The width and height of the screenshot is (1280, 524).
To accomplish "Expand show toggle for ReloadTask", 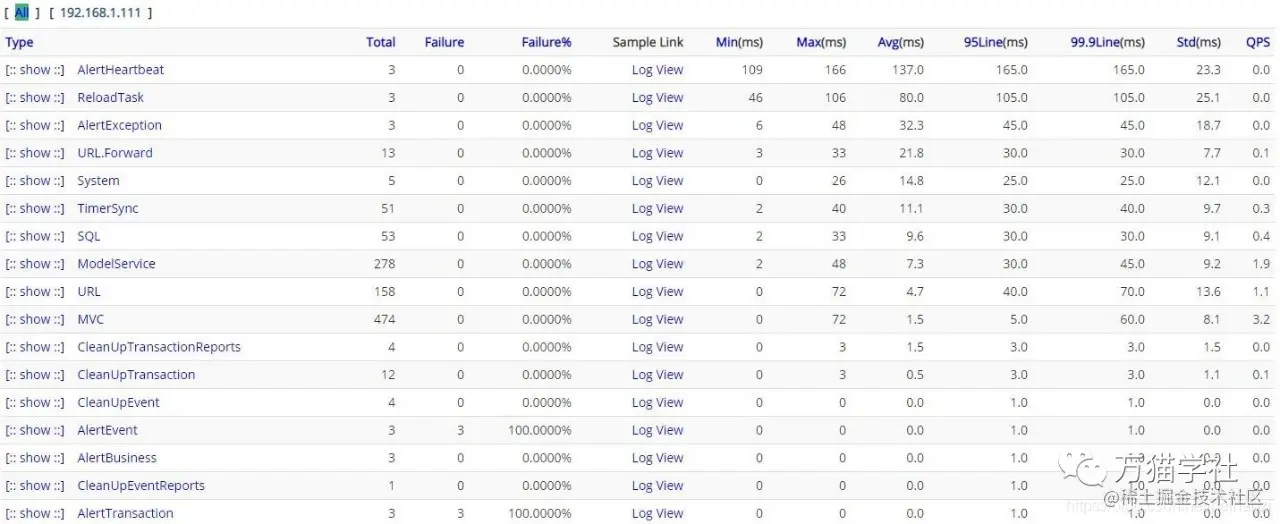I will pos(35,98).
